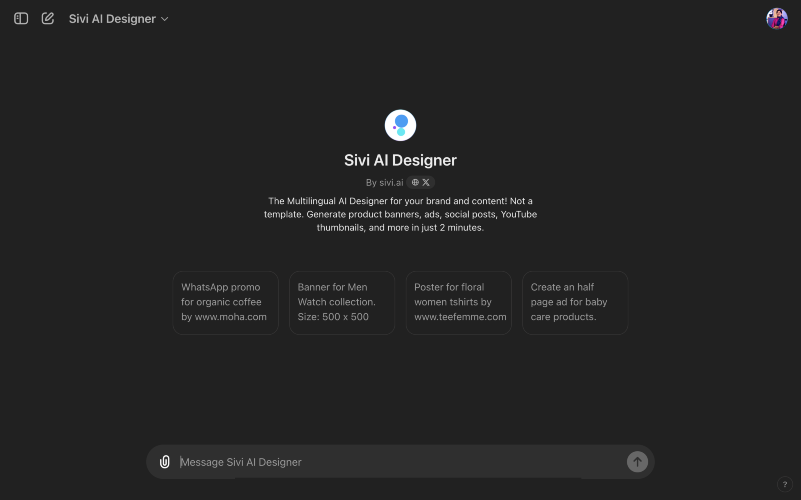Use the half page ad for baby care prompt
Image resolution: width=801 pixels, height=500 pixels.
click(x=575, y=303)
